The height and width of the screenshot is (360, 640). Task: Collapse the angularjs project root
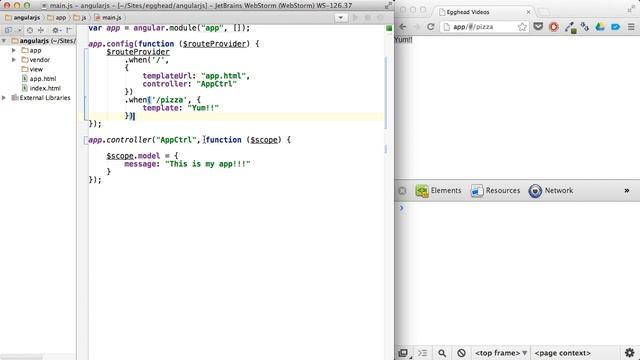tap(4, 41)
